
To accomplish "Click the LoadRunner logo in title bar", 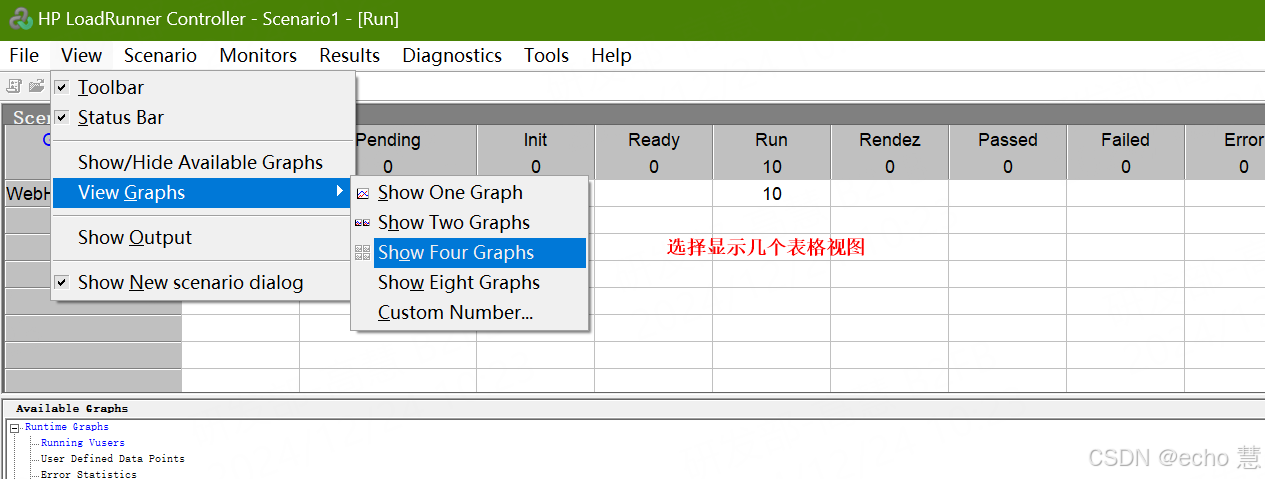I will 20,19.
